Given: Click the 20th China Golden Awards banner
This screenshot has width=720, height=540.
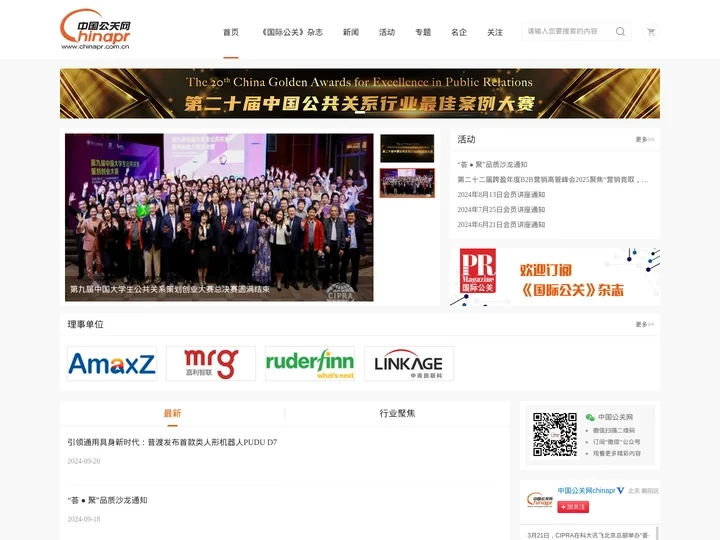Looking at the screenshot, I should [360, 93].
